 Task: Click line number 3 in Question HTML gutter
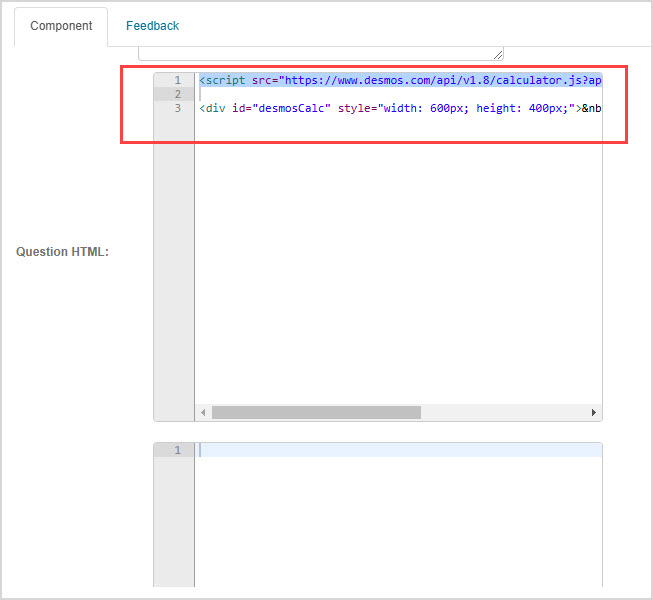[177, 108]
